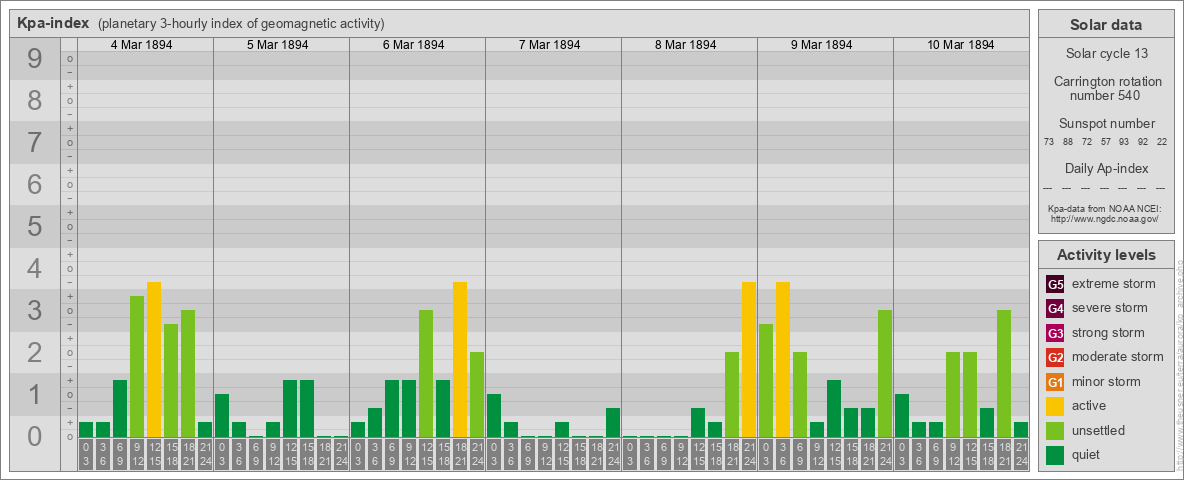Click the yellow active bar on 9 Mar 3-6
The height and width of the screenshot is (480, 1184).
[783, 359]
